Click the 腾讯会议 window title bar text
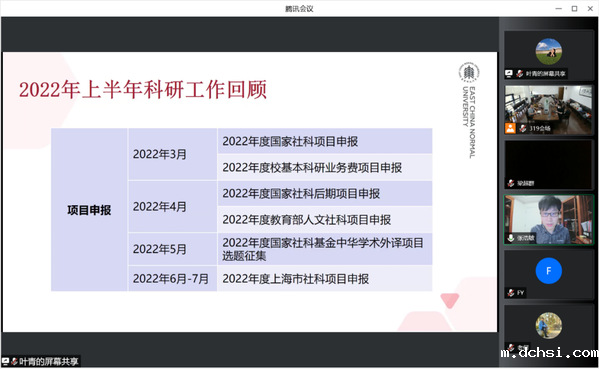This screenshot has width=599, height=369. pyautogui.click(x=299, y=8)
